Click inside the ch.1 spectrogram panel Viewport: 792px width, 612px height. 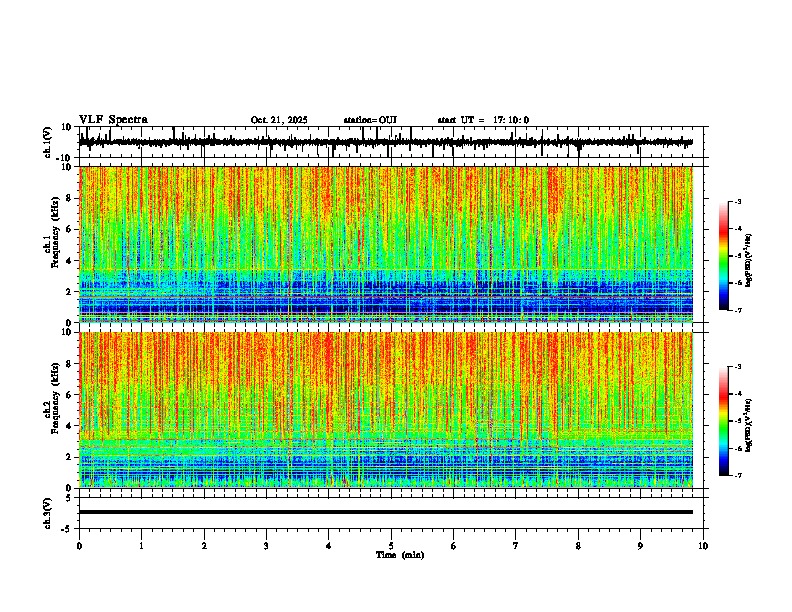[386, 244]
